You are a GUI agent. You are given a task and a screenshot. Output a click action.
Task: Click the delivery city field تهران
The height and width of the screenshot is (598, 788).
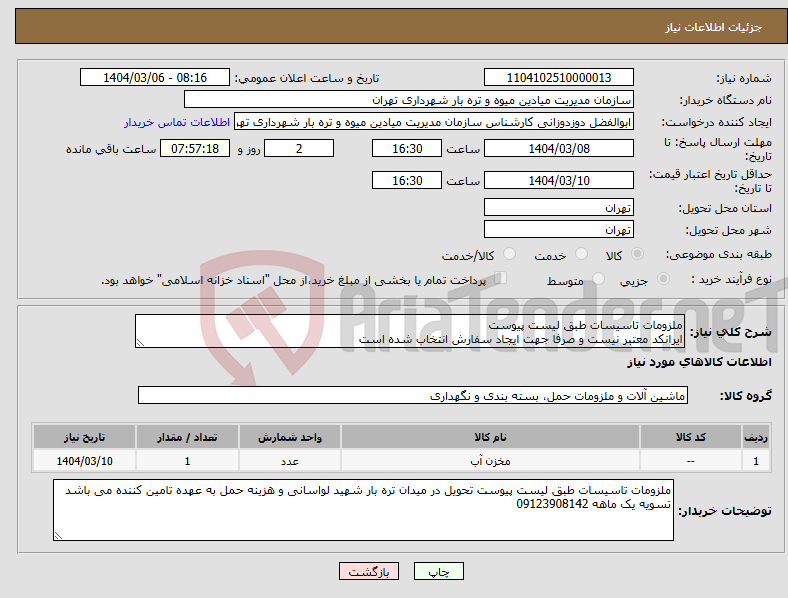tap(559, 229)
